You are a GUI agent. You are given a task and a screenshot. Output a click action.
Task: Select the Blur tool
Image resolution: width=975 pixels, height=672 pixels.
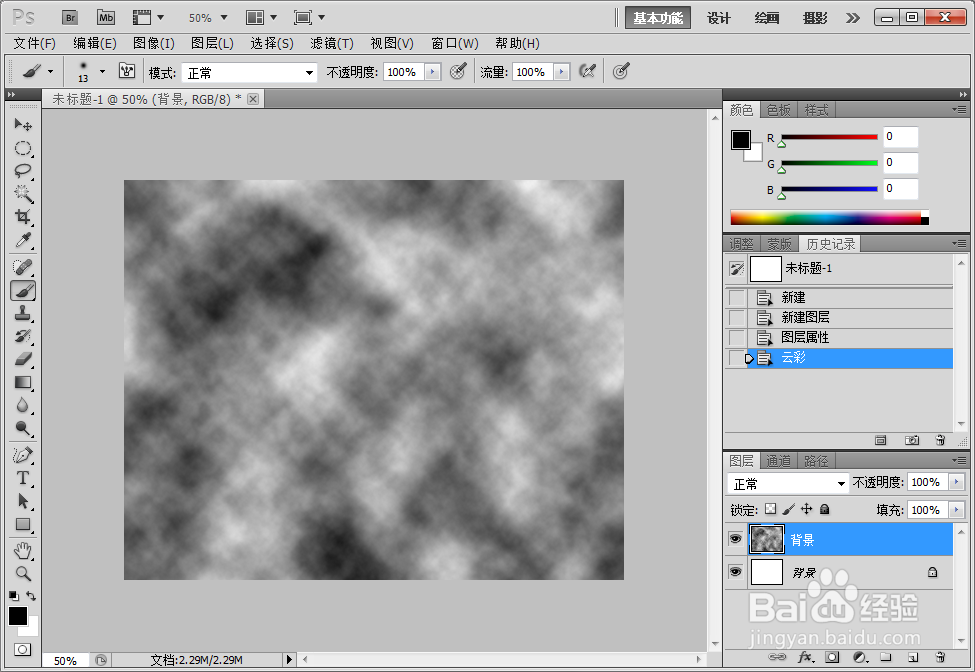[x=23, y=405]
